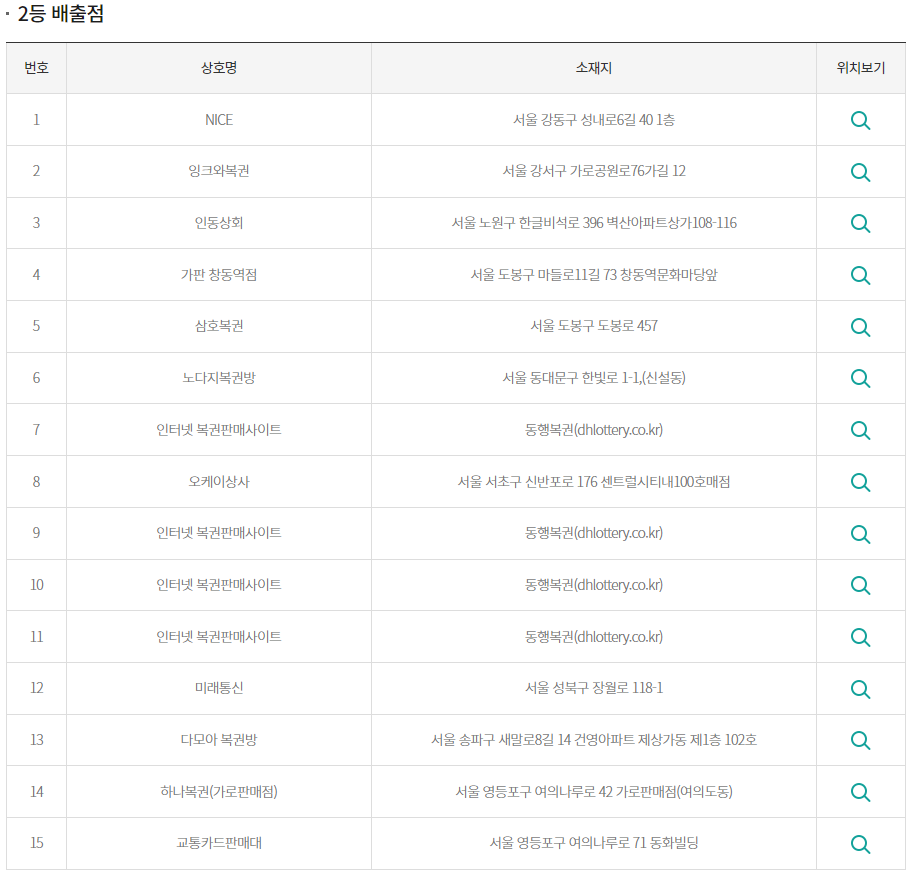
Task: Open location for 하나복권(가로판매점)
Action: pyautogui.click(x=860, y=792)
